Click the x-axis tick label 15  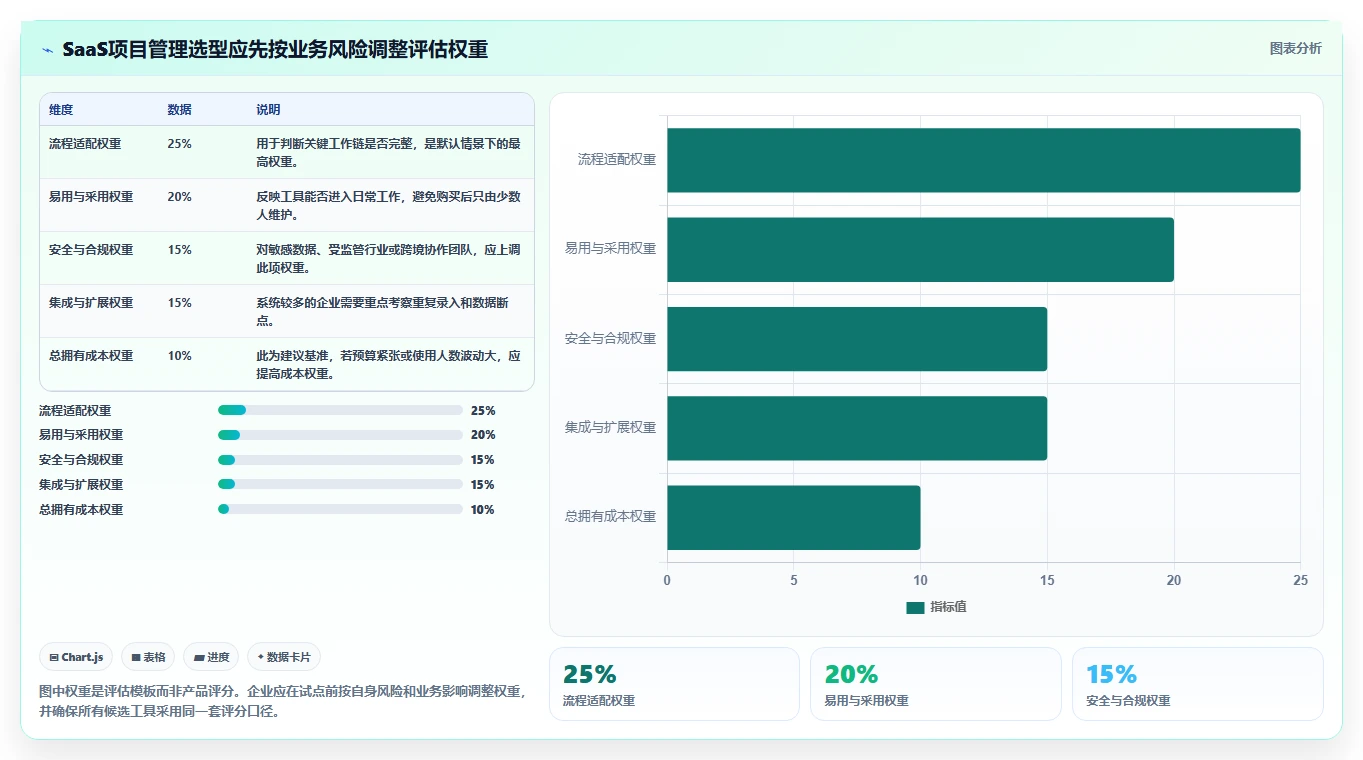1047,580
